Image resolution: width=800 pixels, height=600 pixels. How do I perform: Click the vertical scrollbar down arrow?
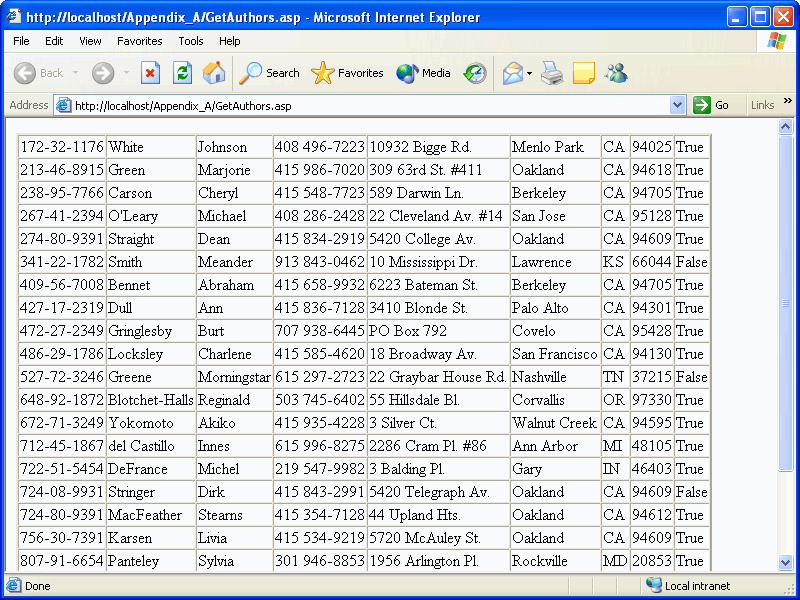click(786, 563)
